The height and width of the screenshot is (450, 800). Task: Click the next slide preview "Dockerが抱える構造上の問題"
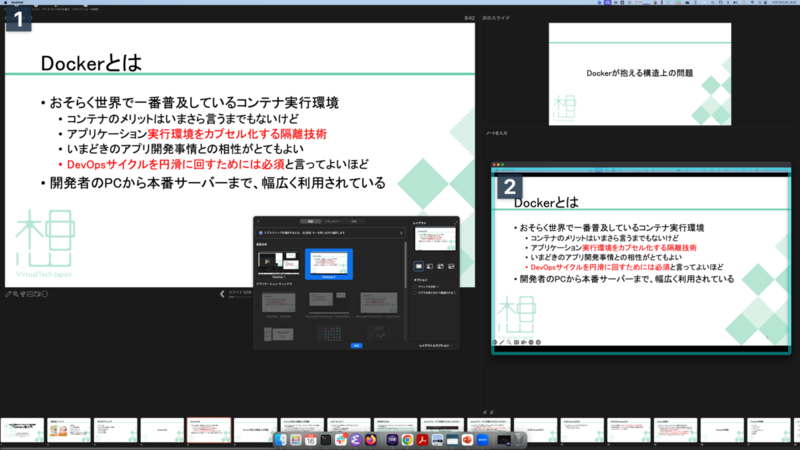640,74
